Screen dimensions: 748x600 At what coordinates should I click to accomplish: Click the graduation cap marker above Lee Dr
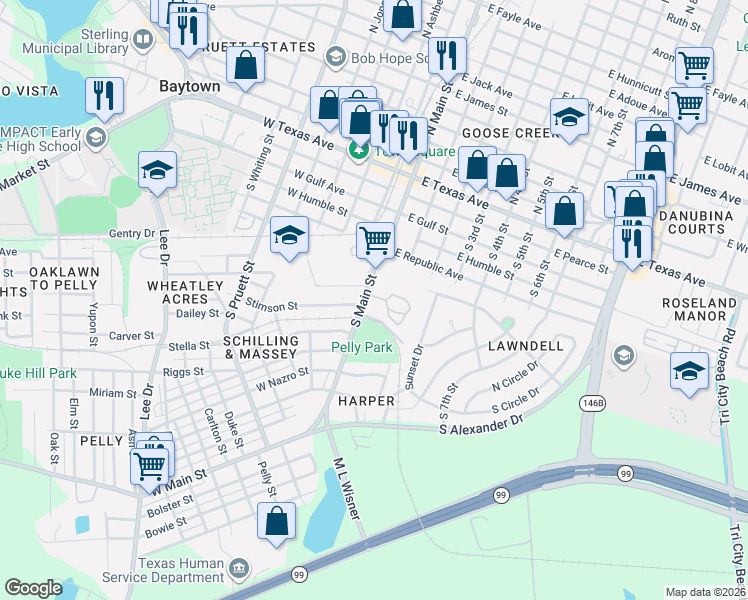(157, 171)
